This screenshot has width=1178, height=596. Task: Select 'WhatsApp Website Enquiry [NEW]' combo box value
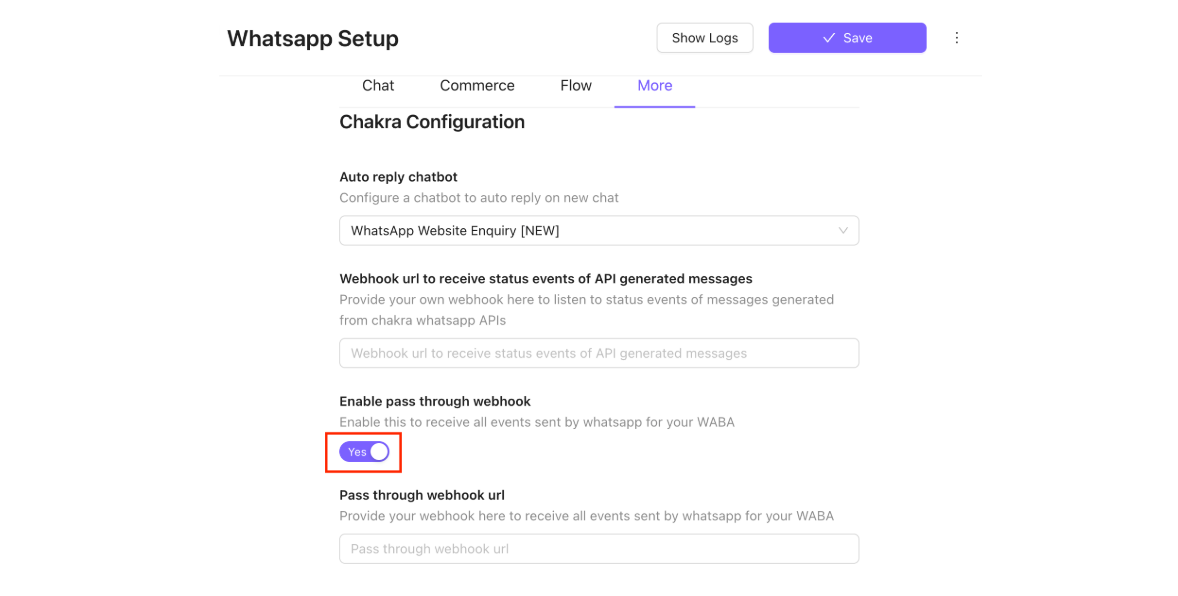(x=455, y=231)
